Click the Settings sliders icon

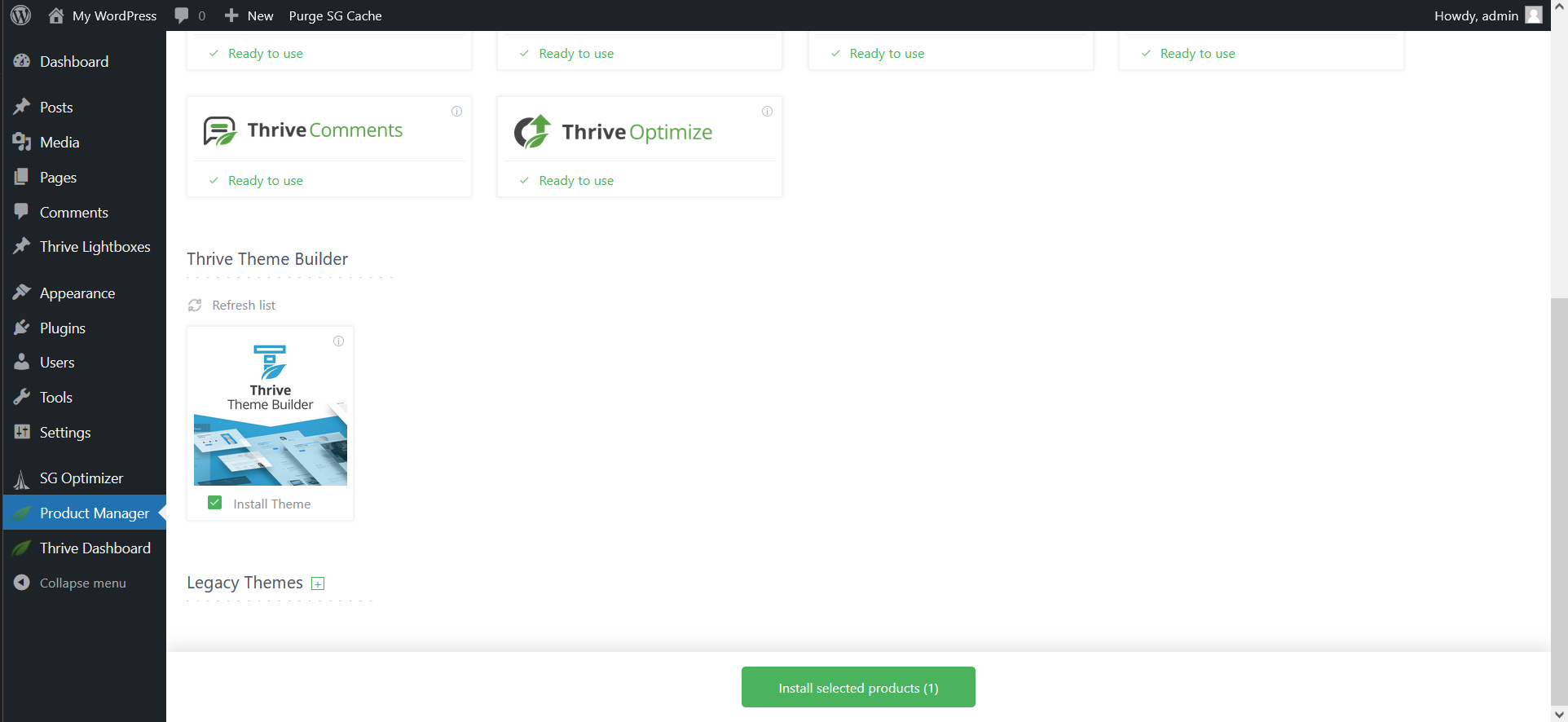pyautogui.click(x=22, y=432)
